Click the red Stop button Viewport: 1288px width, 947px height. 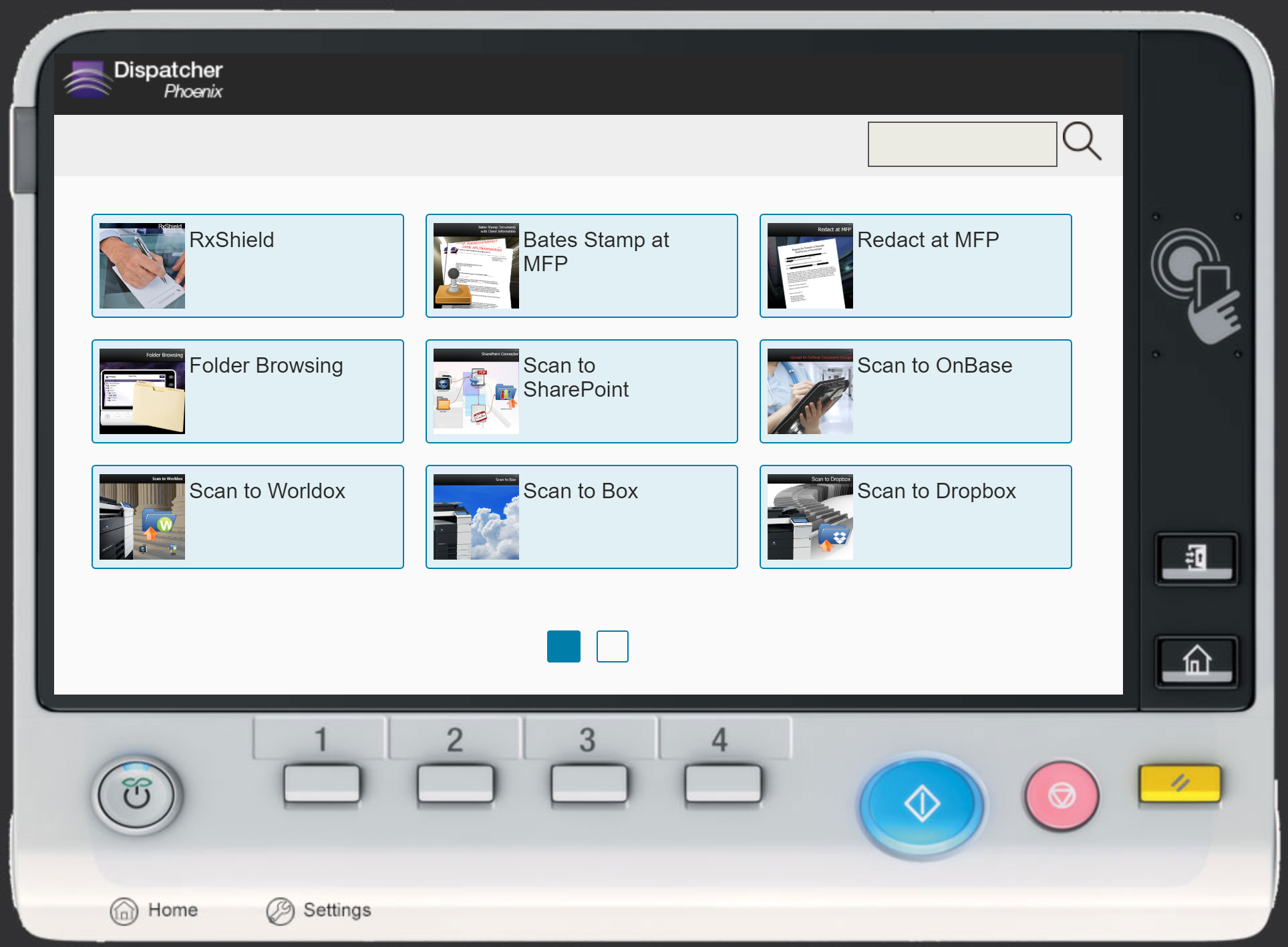tap(1062, 796)
